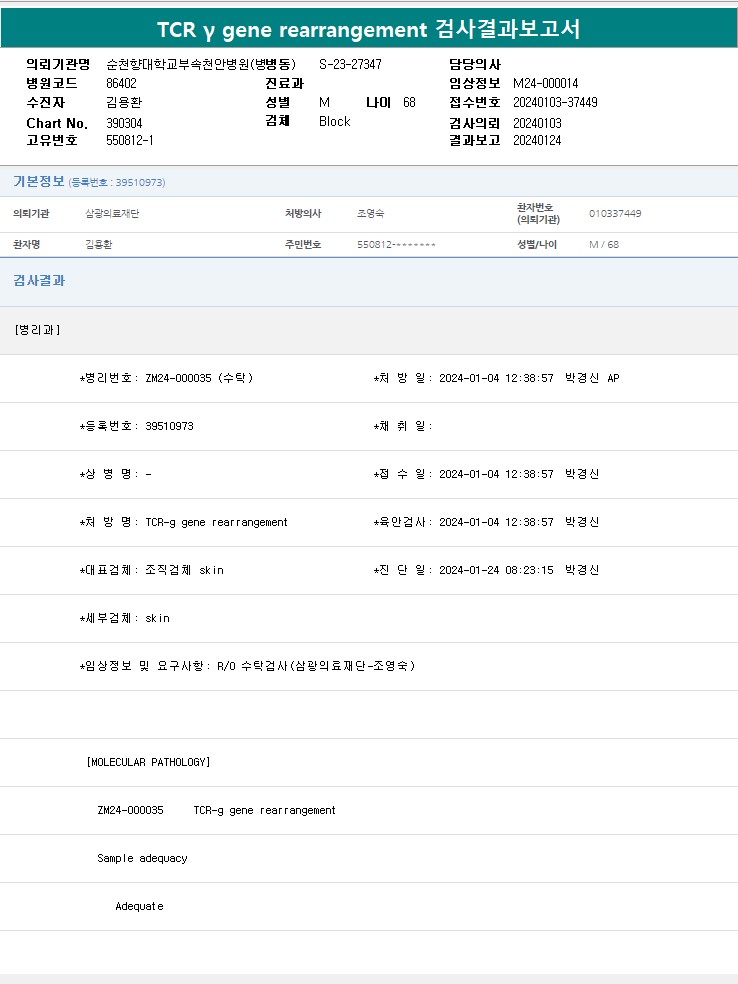Viewport: 738px width, 984px height.
Task: Click the 검사결과보고서 report title banner
Action: (368, 30)
